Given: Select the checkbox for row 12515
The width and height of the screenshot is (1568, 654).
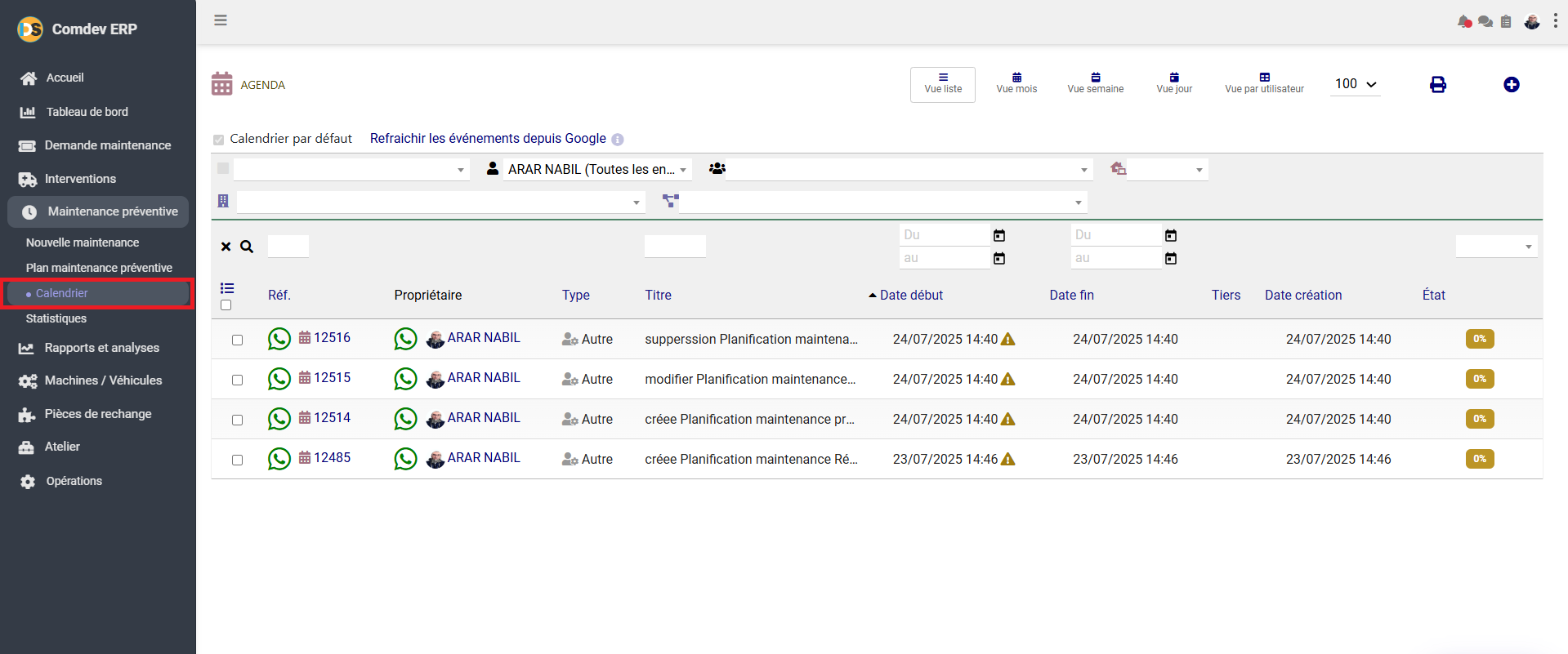Looking at the screenshot, I should click(x=237, y=380).
